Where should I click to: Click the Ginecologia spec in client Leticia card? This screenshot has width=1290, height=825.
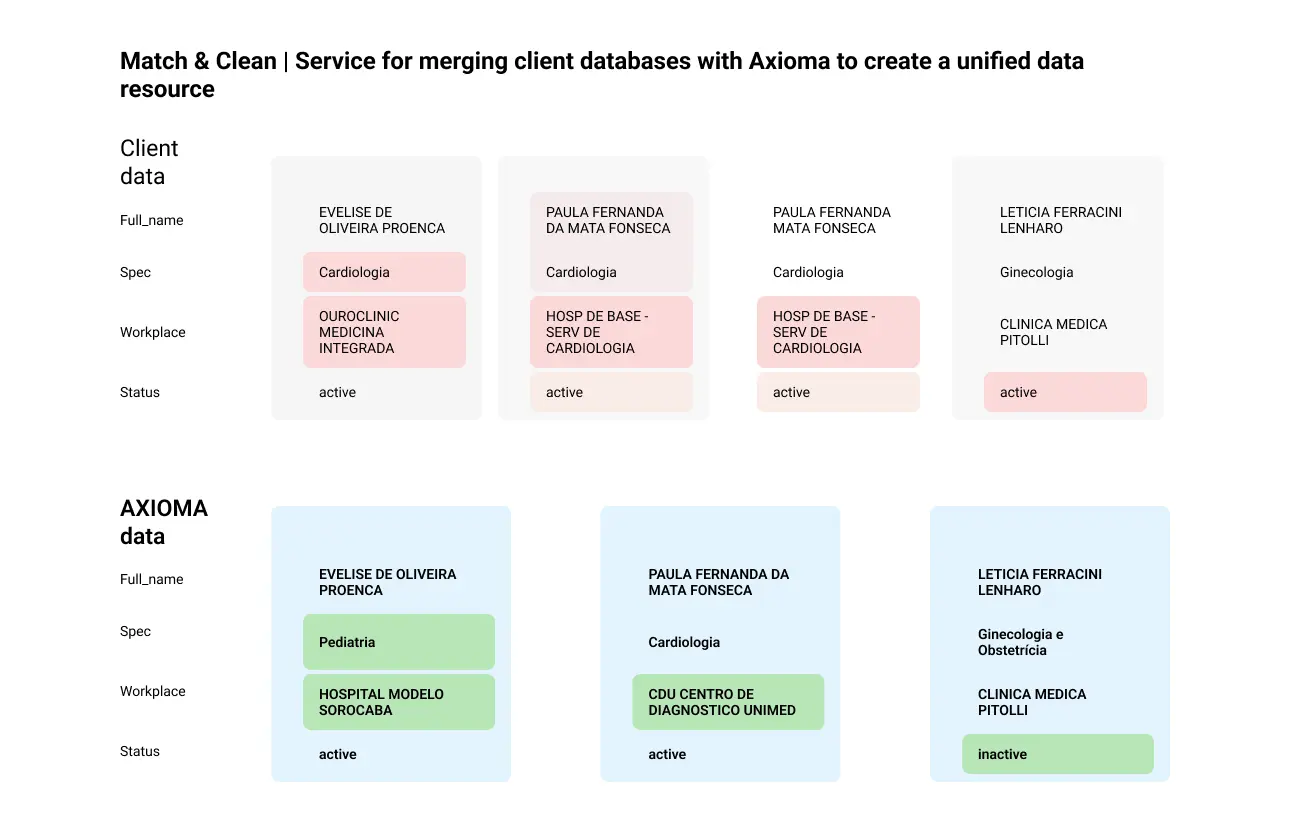click(x=1036, y=272)
